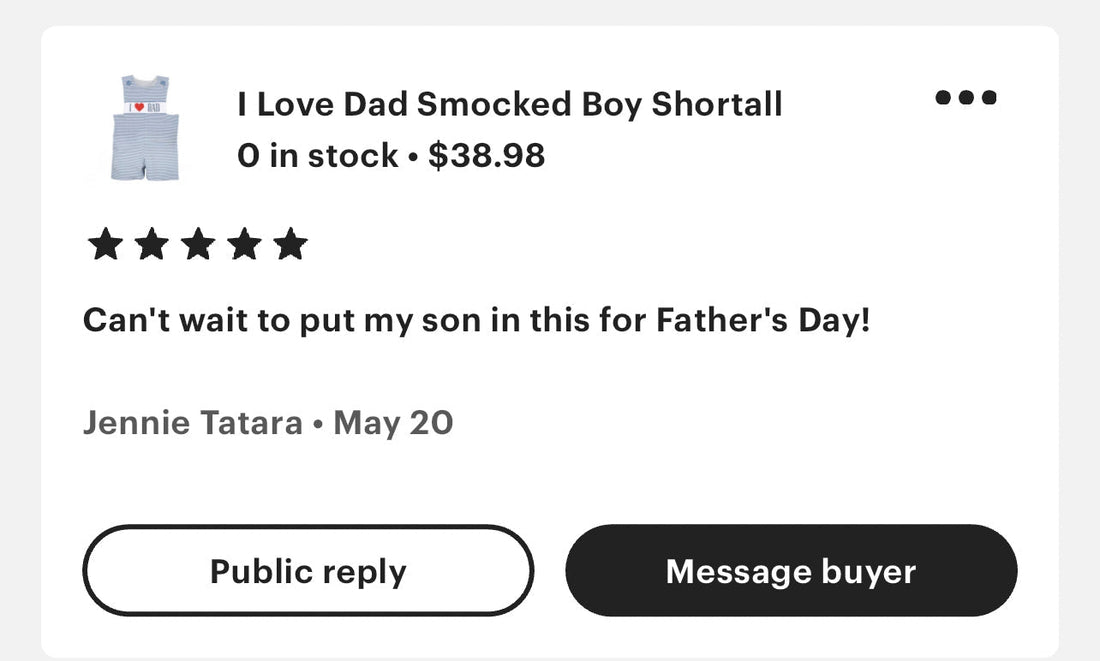Click the third rating star

point(198,244)
